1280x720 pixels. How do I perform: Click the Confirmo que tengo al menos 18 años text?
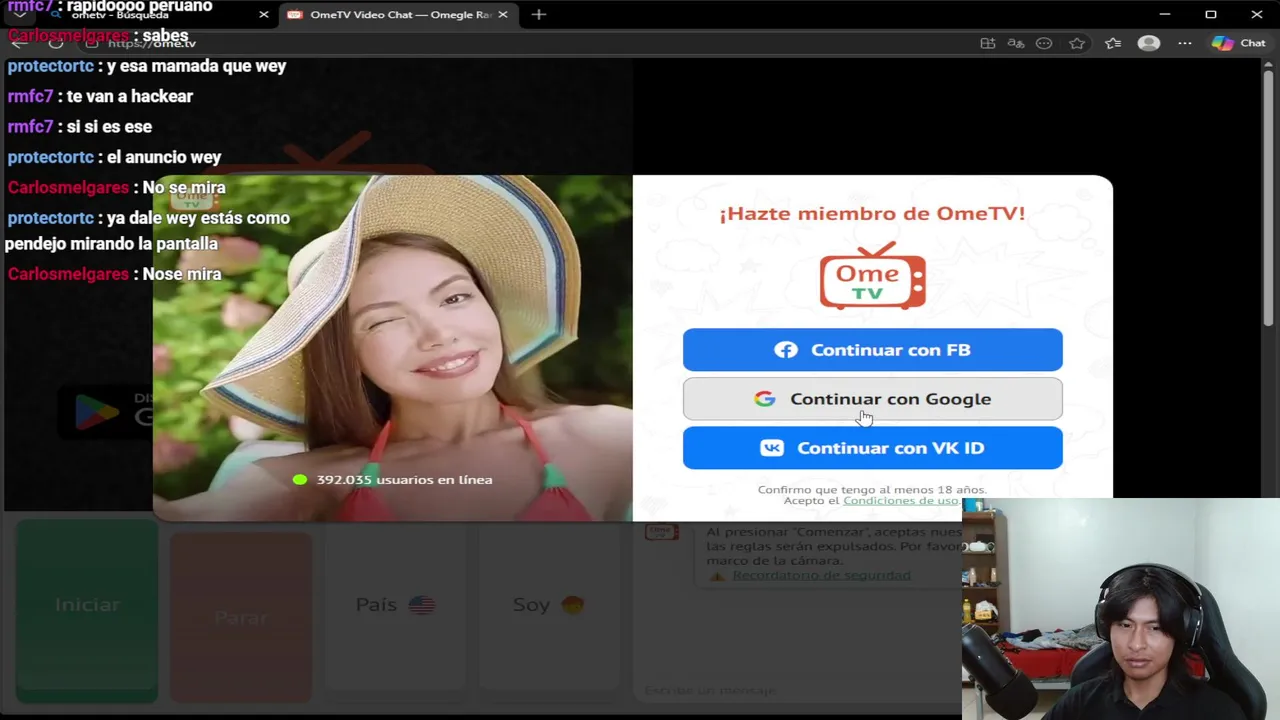tap(872, 490)
